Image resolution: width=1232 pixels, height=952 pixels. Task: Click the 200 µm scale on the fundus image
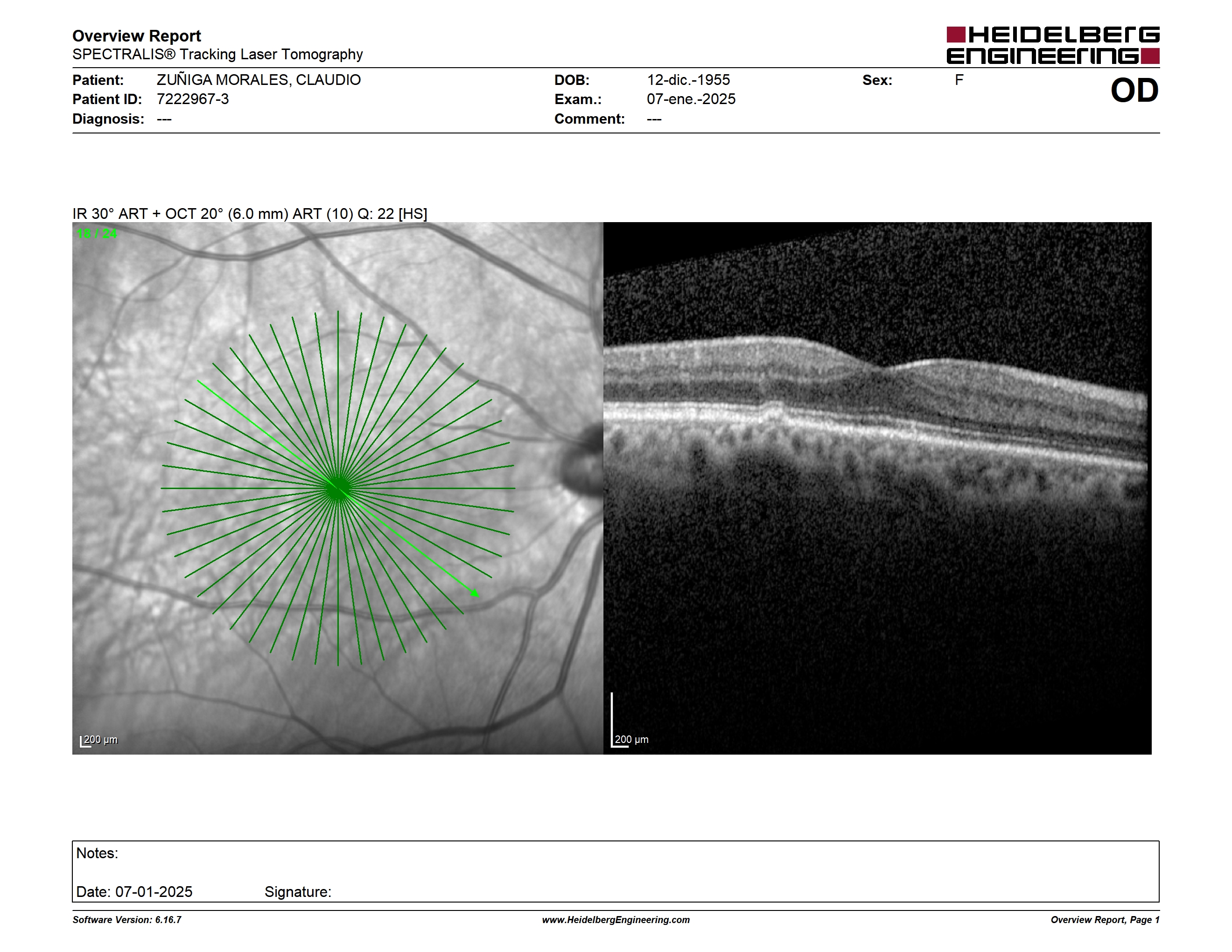[x=99, y=740]
